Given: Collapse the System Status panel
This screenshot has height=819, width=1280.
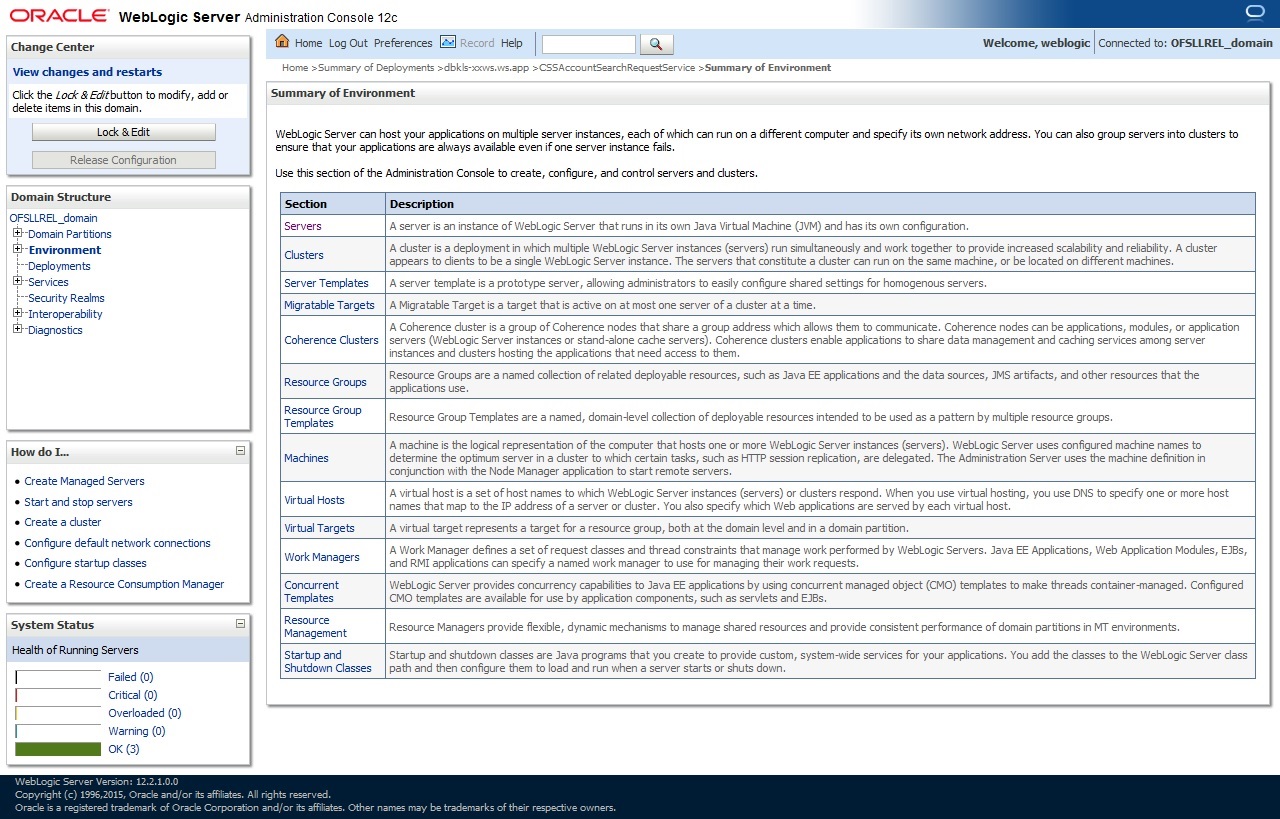Looking at the screenshot, I should [240, 624].
